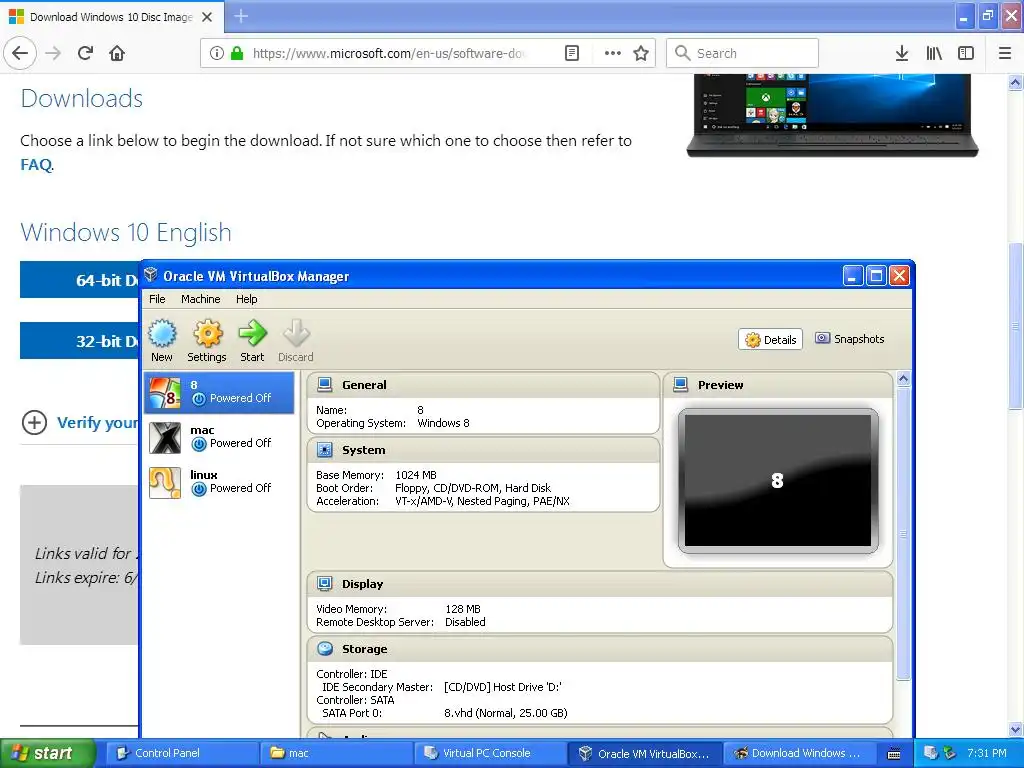Click the VM preview thumbnail showing 8

(x=778, y=481)
